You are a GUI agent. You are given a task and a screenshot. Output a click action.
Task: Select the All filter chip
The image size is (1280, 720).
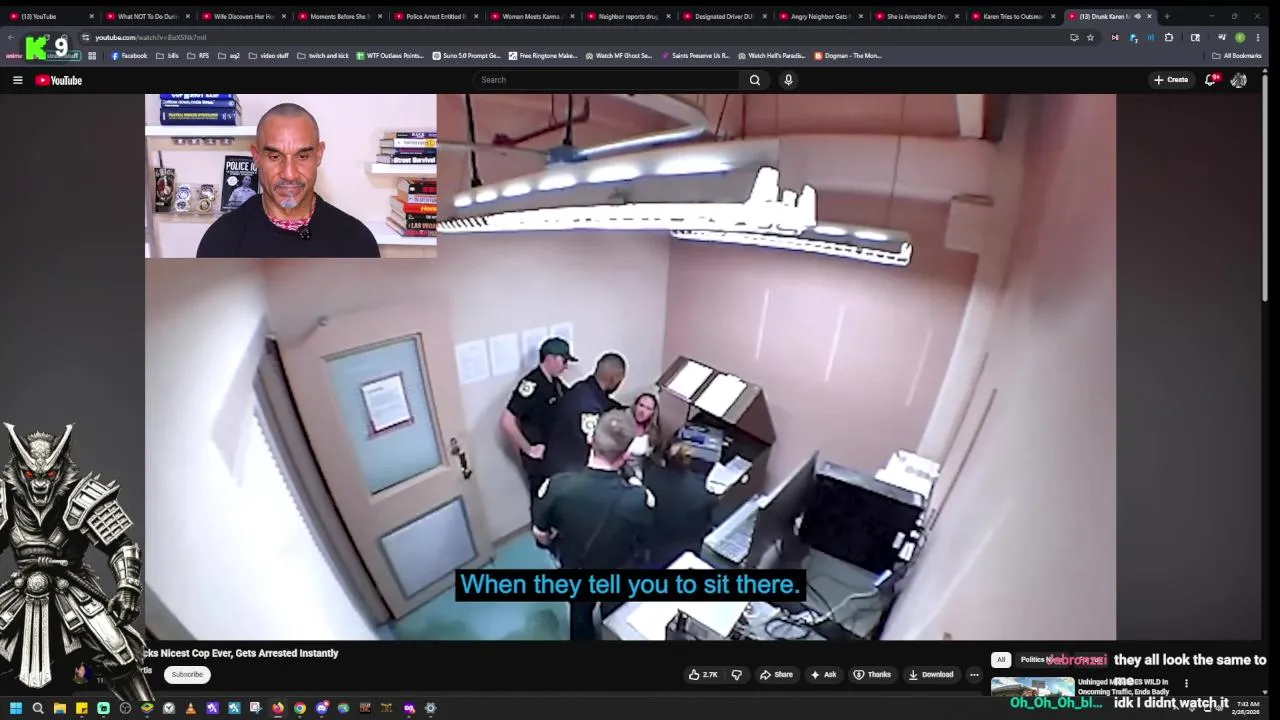pos(1001,660)
